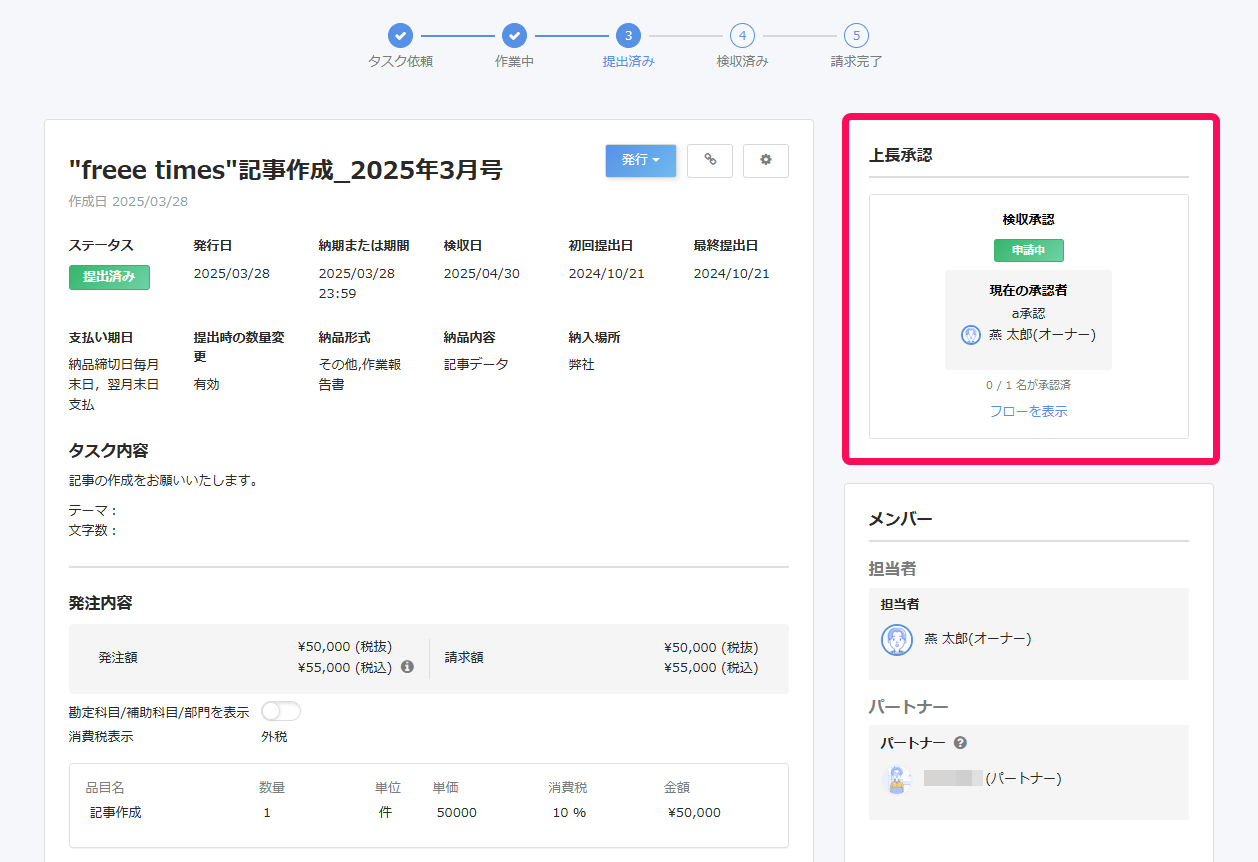Click 納入場所 value 弊社
Image resolution: width=1258 pixels, height=862 pixels.
[x=582, y=365]
